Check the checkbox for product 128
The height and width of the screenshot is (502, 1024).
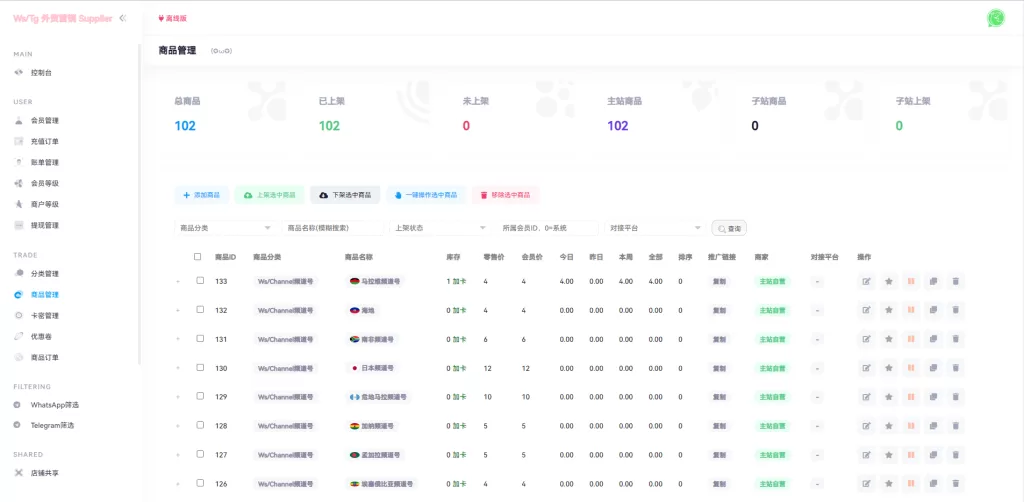pos(200,425)
